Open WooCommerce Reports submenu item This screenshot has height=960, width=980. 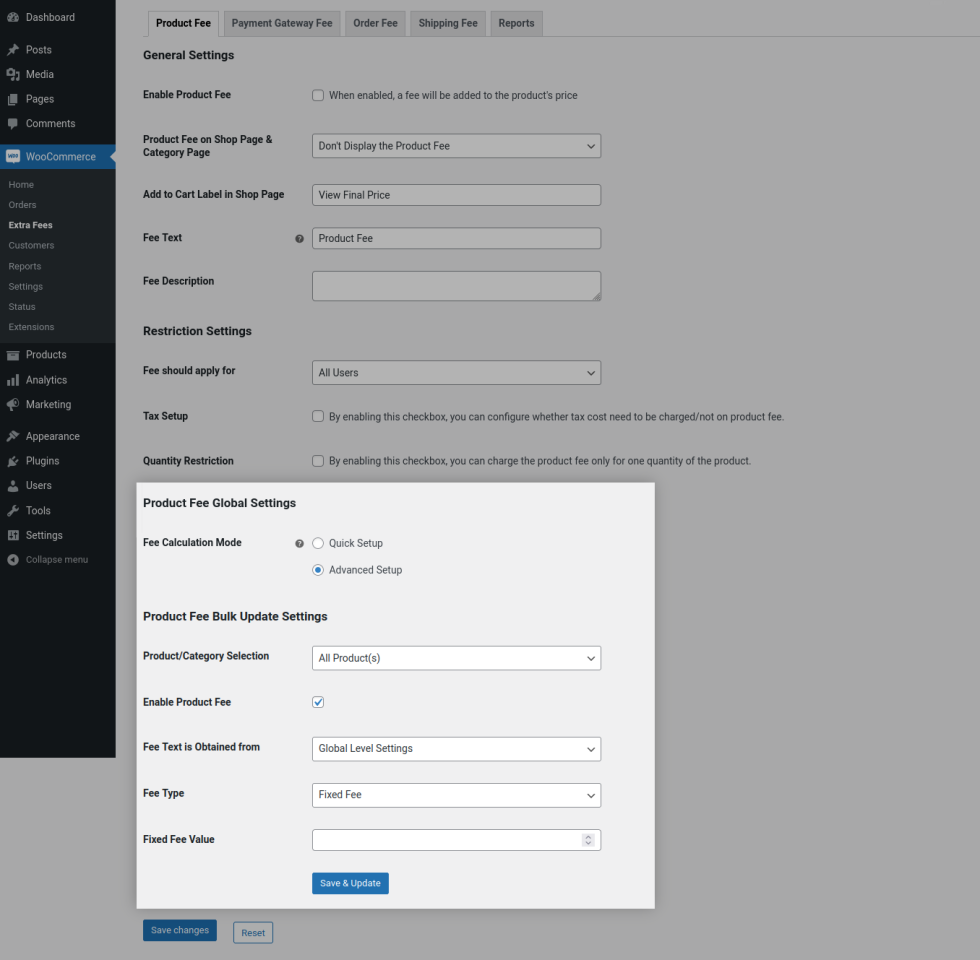25,266
